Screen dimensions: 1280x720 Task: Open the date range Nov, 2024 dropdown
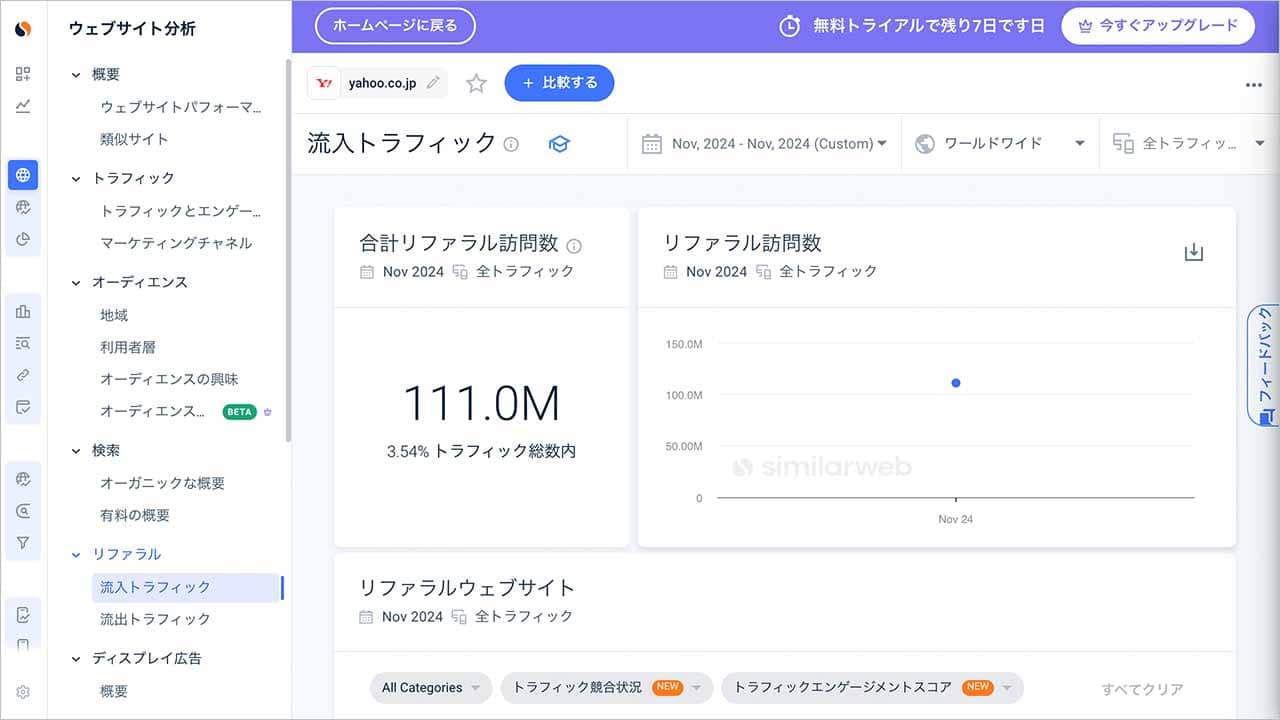point(764,144)
